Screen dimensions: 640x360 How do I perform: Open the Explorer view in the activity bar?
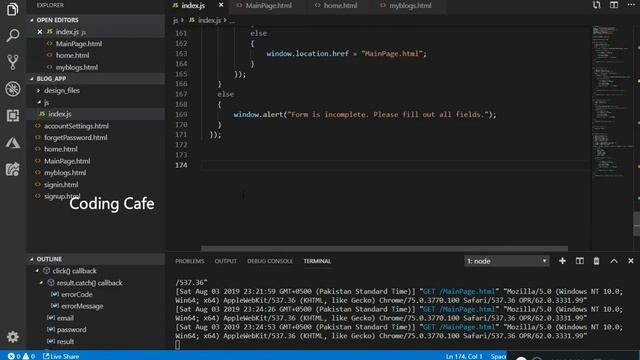click(x=13, y=9)
